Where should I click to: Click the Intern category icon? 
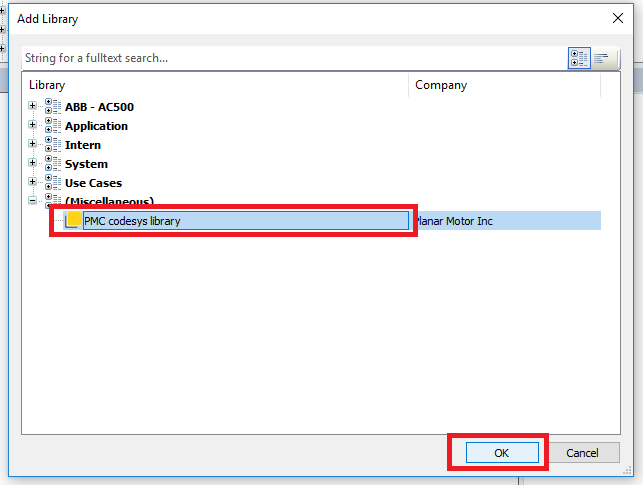point(53,145)
